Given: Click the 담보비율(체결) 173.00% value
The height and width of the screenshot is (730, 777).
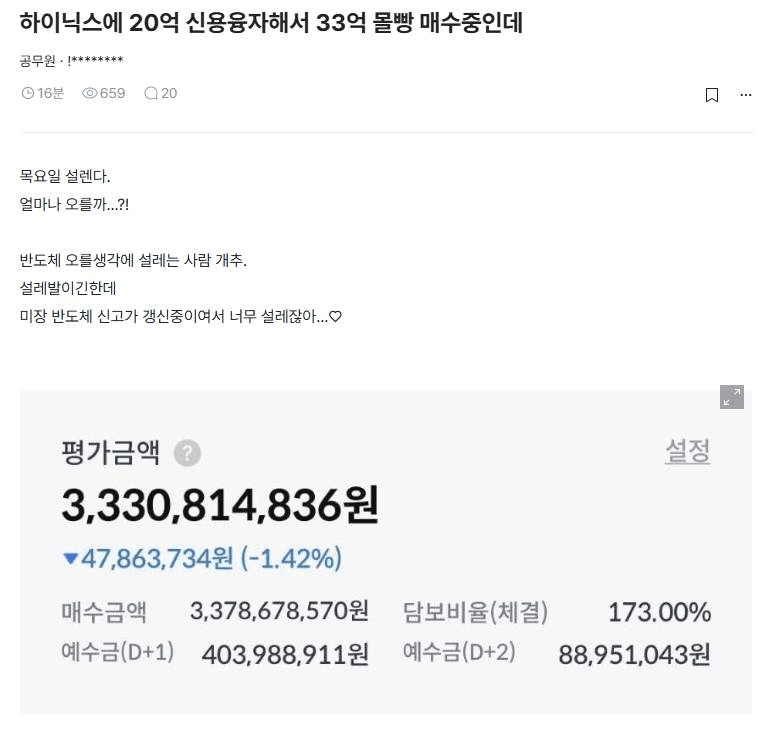Looking at the screenshot, I should click(660, 612).
